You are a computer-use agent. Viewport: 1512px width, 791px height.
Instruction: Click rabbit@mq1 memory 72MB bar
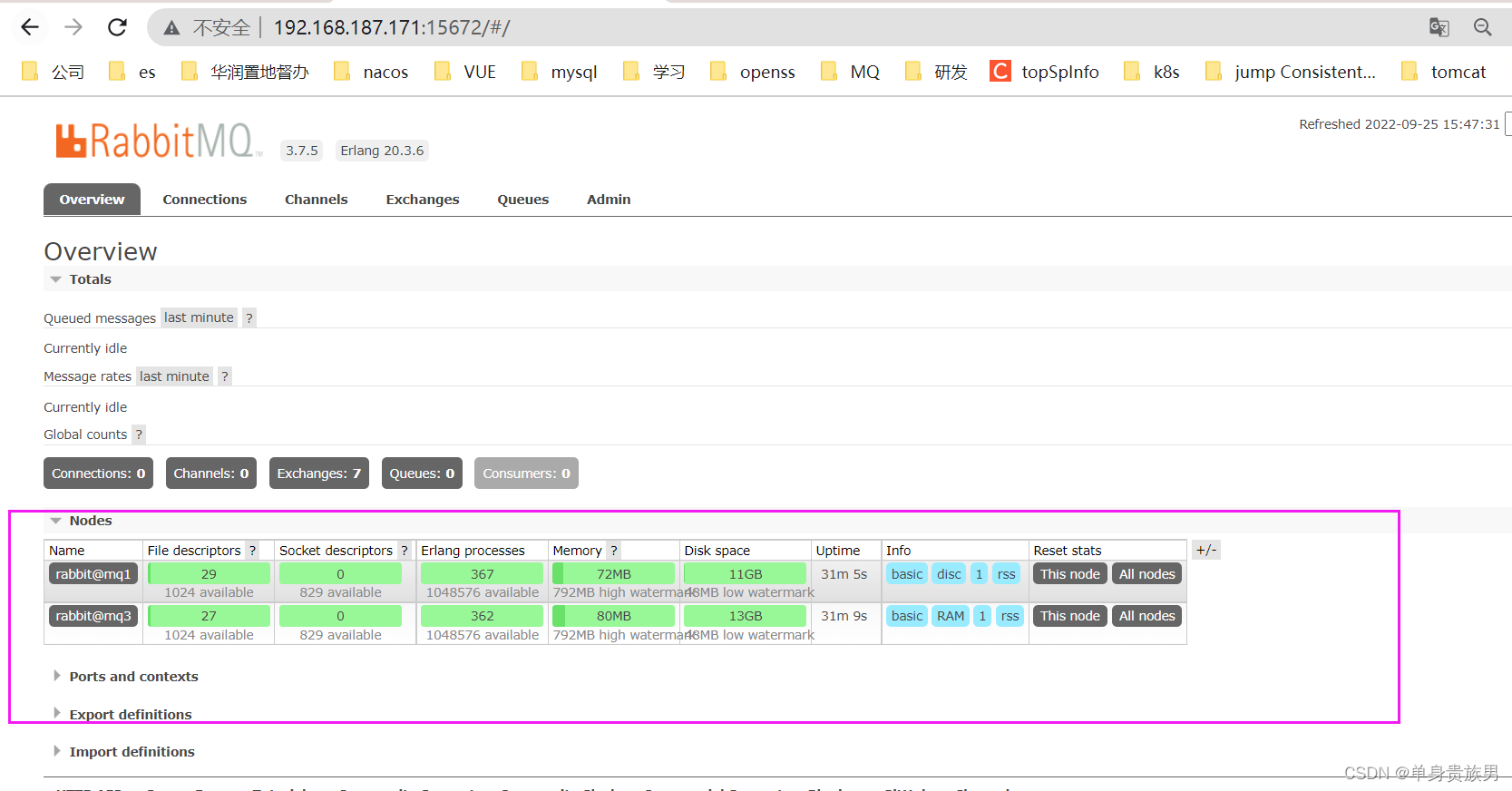tap(614, 574)
